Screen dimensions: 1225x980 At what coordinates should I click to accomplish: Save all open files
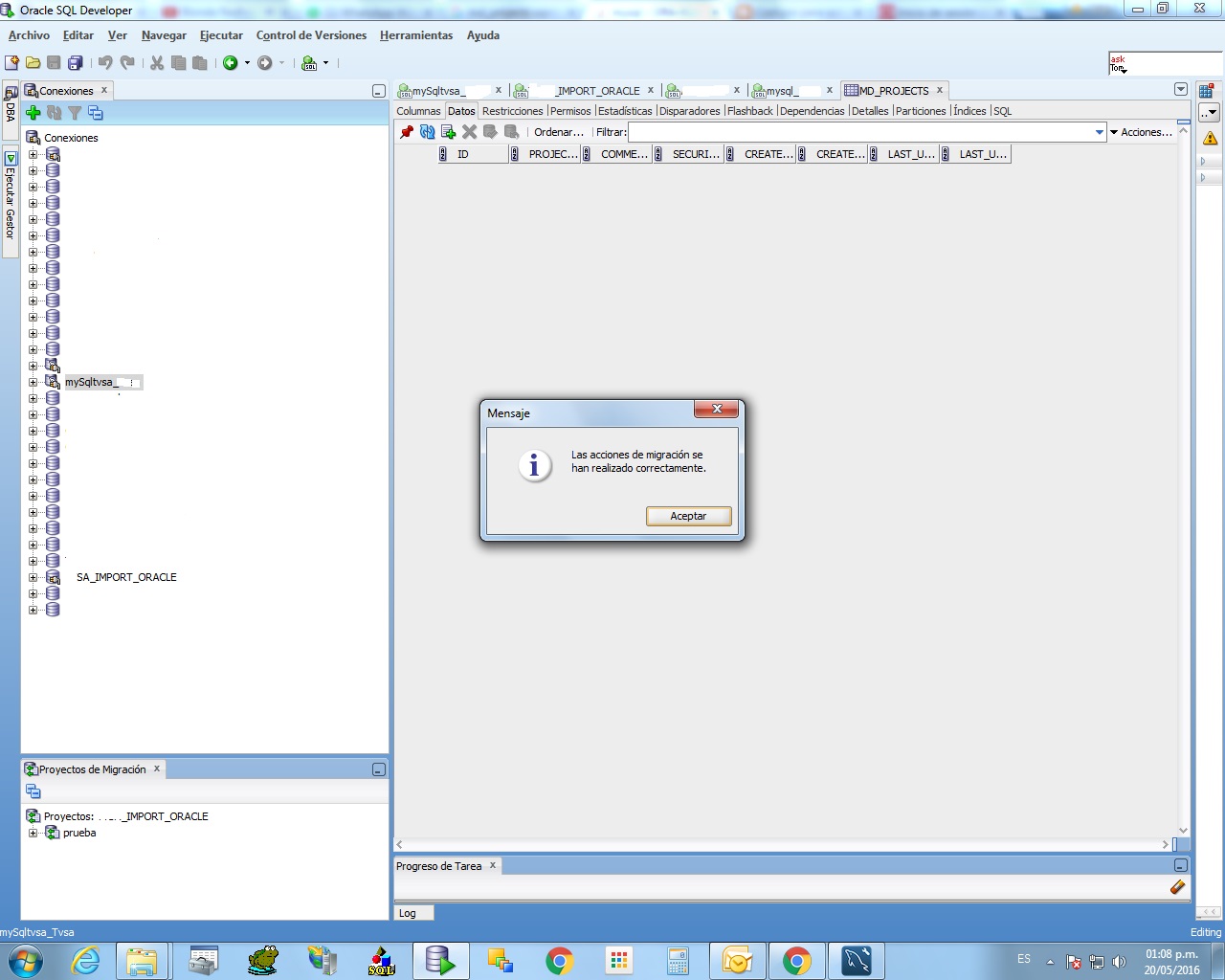point(77,63)
